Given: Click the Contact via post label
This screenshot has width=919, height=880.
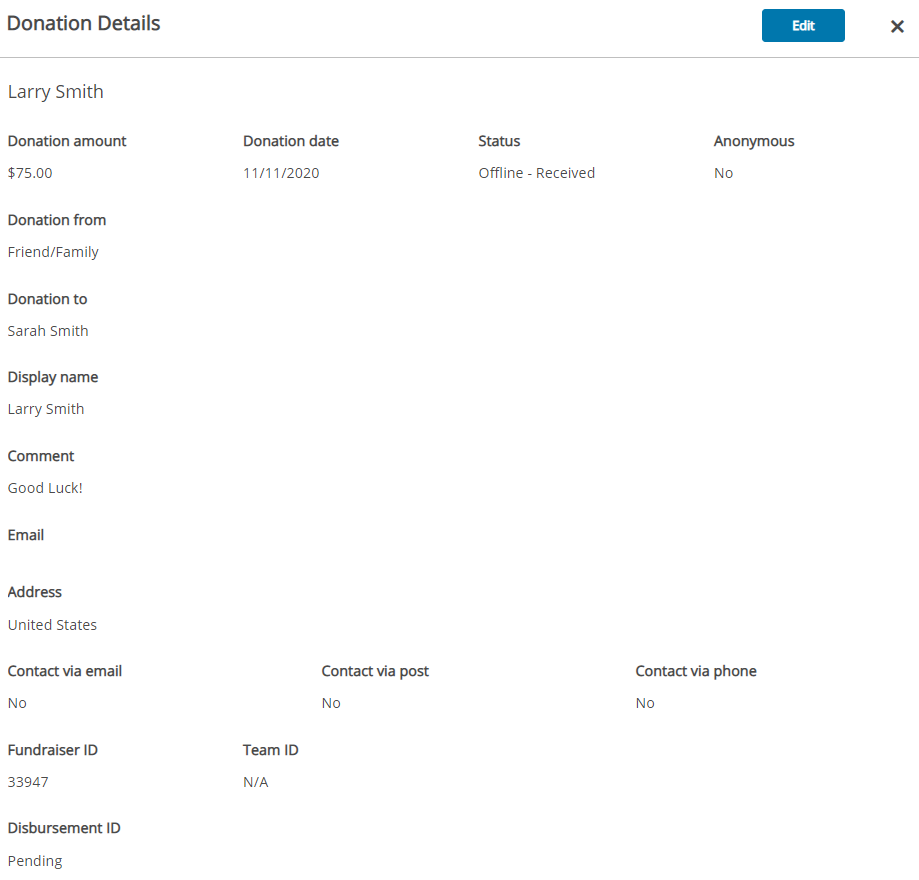Looking at the screenshot, I should coord(375,671).
